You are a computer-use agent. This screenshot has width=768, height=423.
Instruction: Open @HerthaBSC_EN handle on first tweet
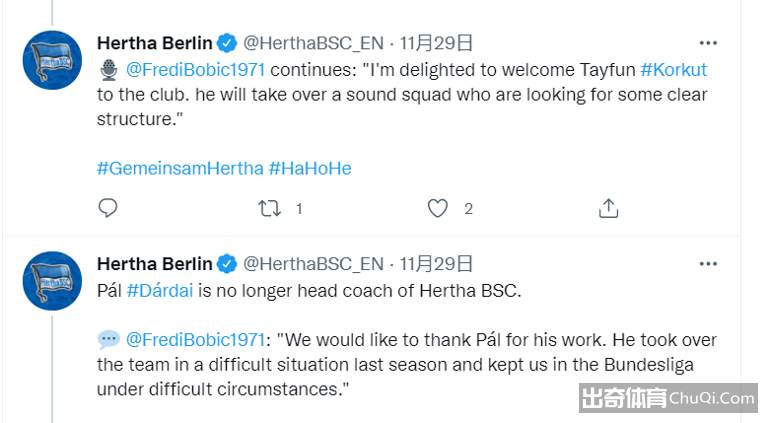pyautogui.click(x=313, y=43)
